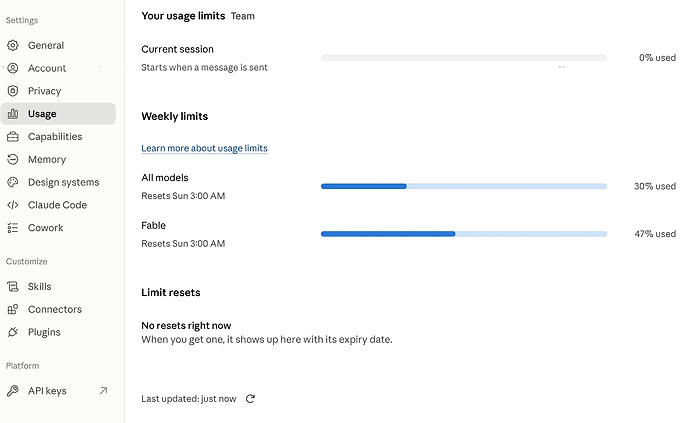Open Plugins under Customize
This screenshot has height=423, width=690.
tap(58, 332)
